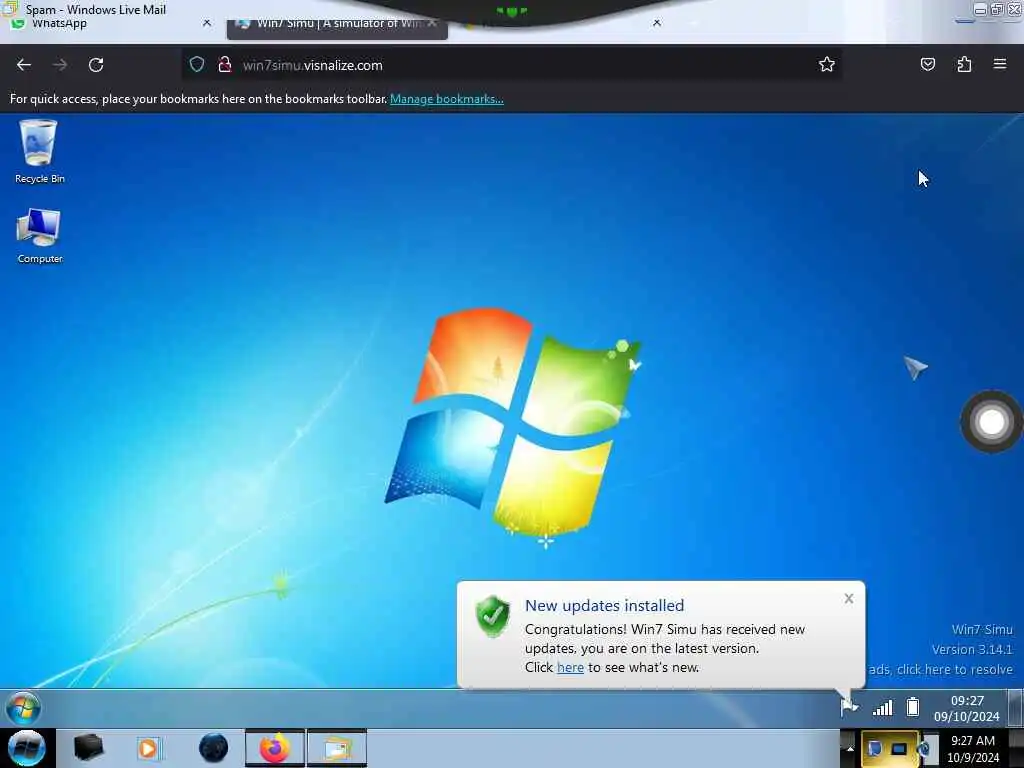Click the padlock site security icon
The width and height of the screenshot is (1024, 768).
(x=225, y=65)
